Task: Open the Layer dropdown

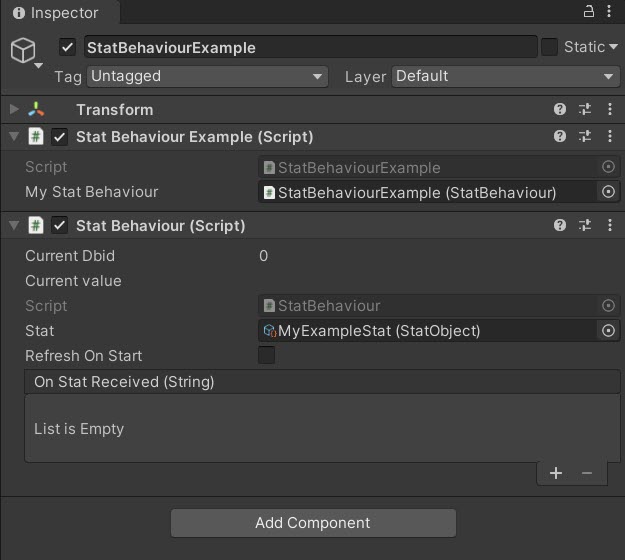Action: pyautogui.click(x=506, y=76)
